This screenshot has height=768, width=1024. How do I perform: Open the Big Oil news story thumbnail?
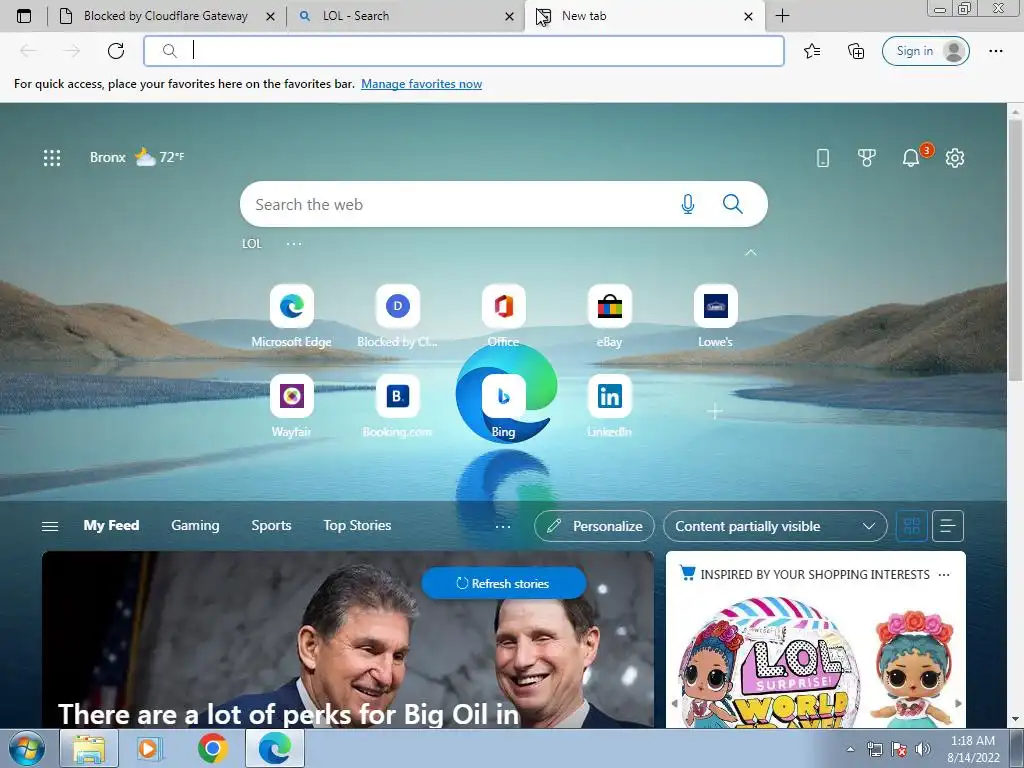[347, 639]
